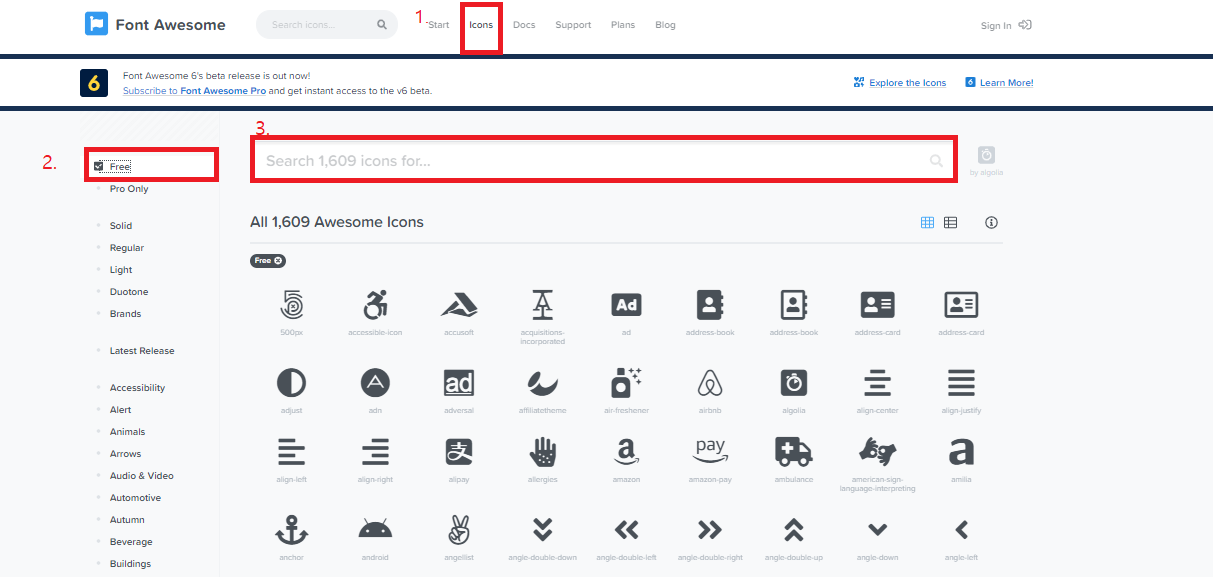Open the angle-double-up icon
Screen dimensions: 1213x577
[794, 529]
